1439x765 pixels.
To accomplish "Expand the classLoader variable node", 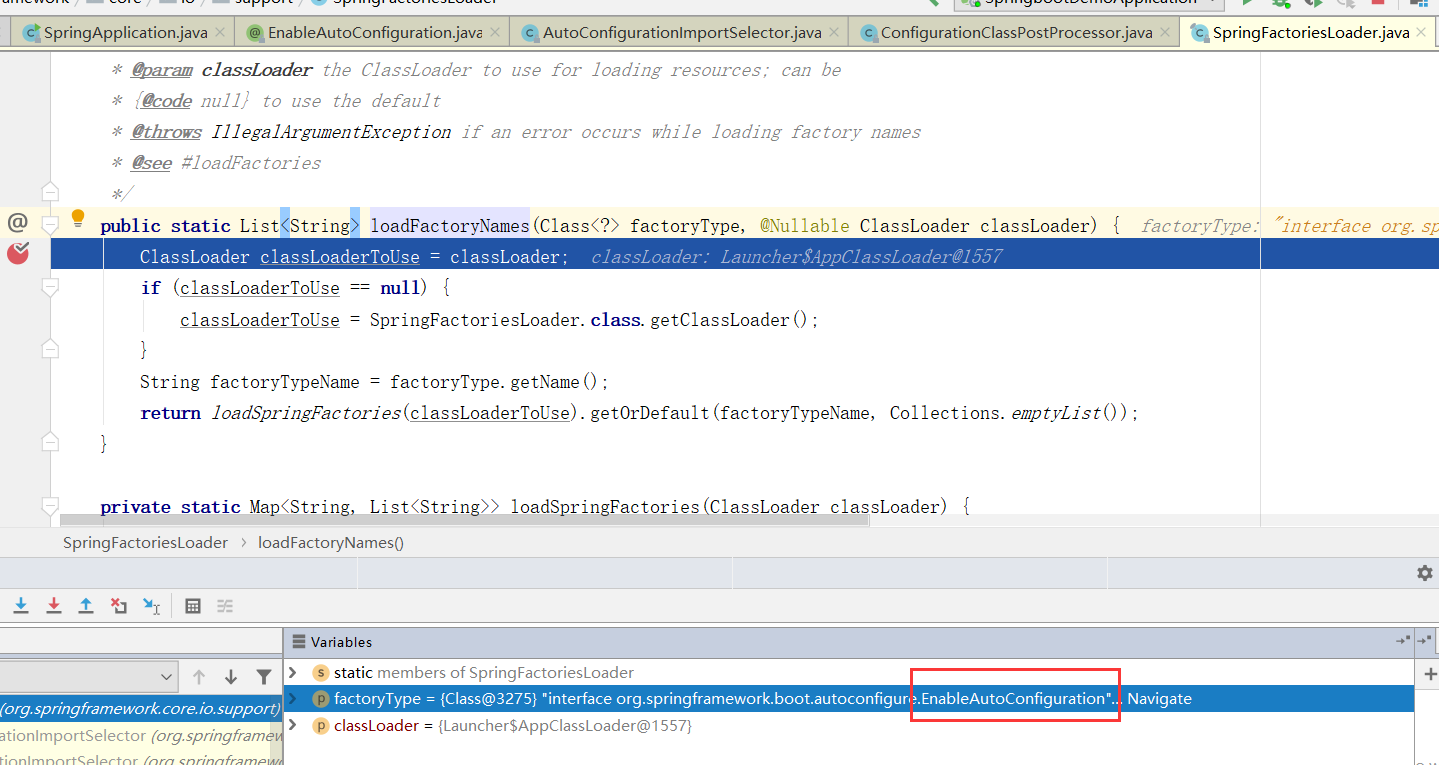I will point(294,726).
